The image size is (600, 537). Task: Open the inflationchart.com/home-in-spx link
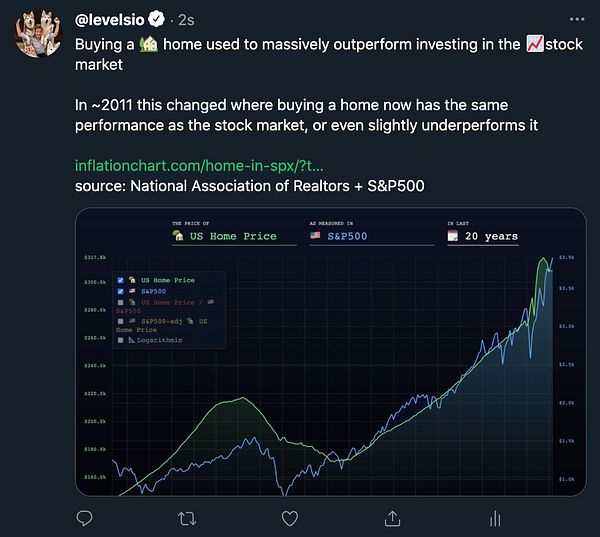(x=199, y=166)
